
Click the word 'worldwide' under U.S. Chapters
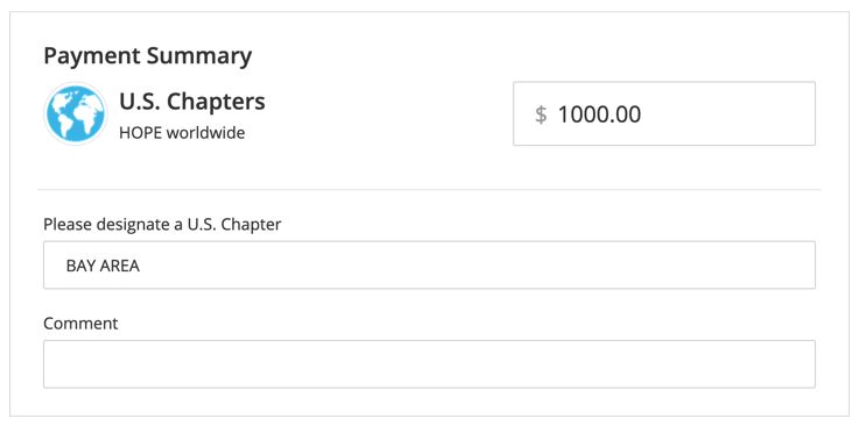[x=206, y=133]
